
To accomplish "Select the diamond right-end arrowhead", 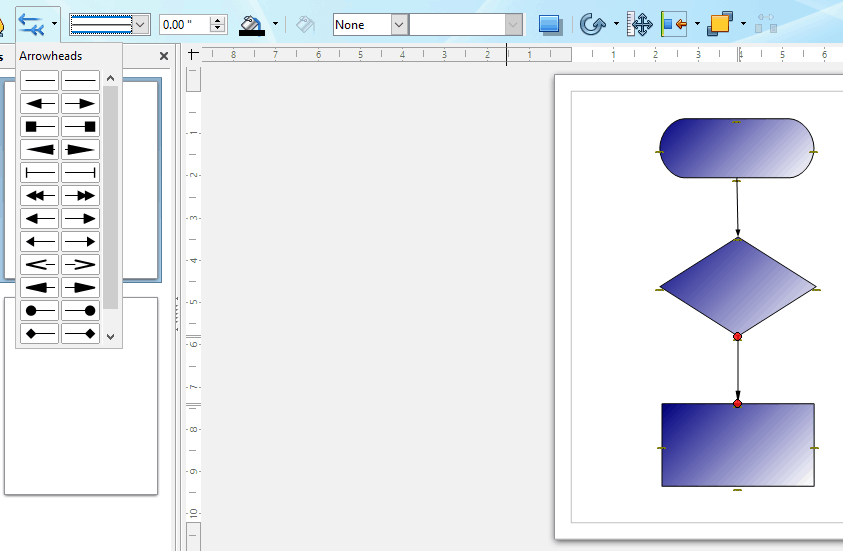I will (80, 334).
